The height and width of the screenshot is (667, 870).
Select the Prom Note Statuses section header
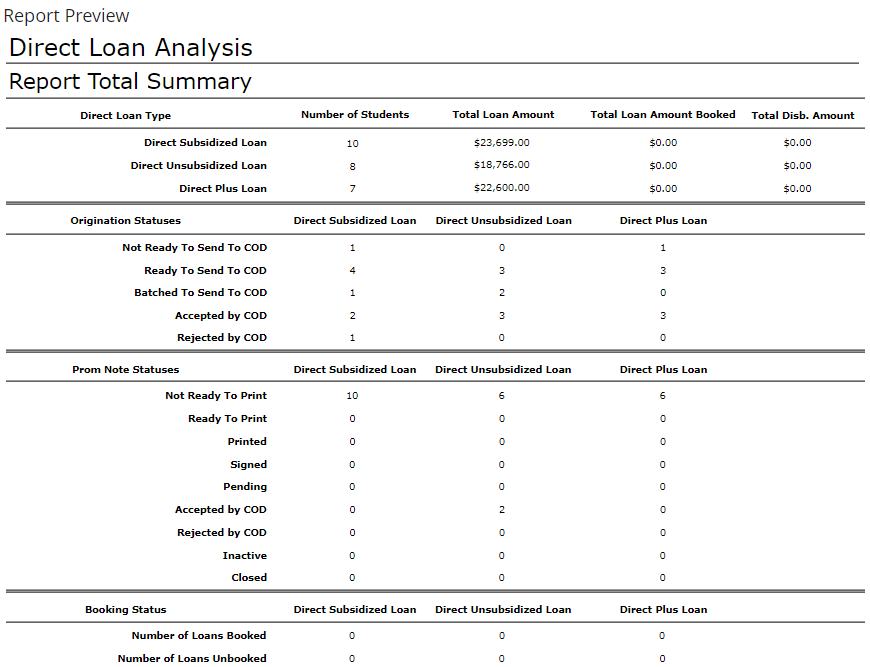pyautogui.click(x=126, y=370)
